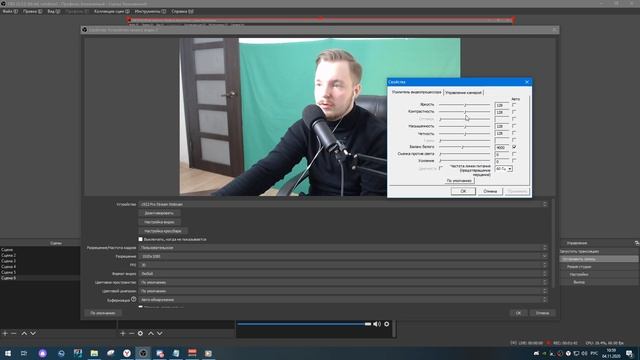Open Task View on the taskbar

coord(24,353)
